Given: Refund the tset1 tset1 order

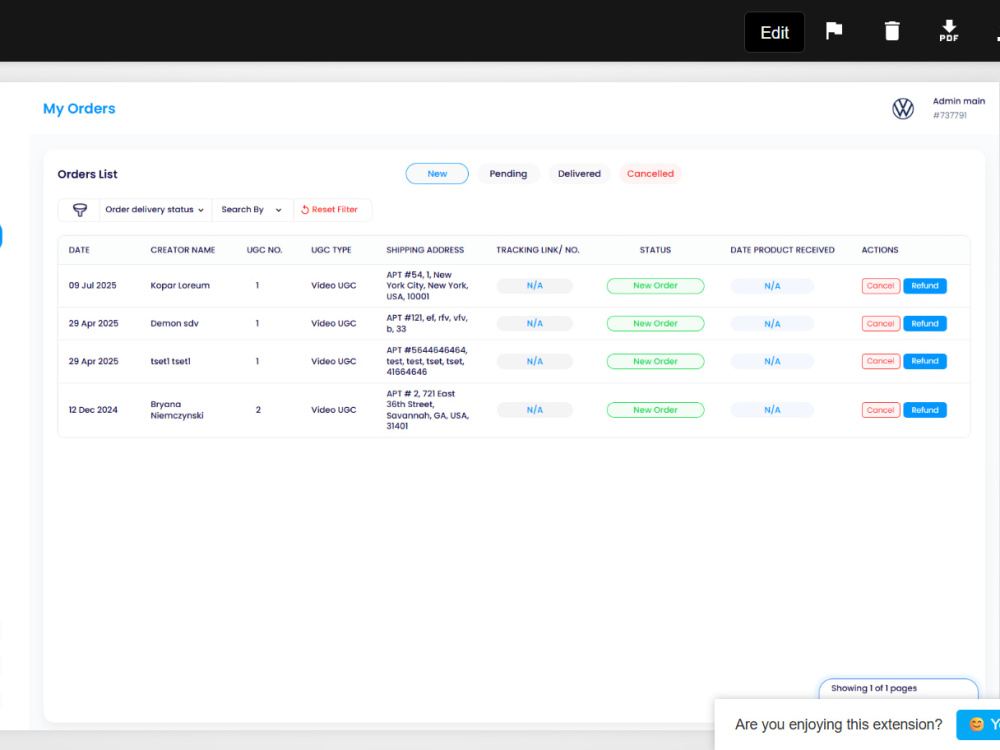Looking at the screenshot, I should (925, 361).
